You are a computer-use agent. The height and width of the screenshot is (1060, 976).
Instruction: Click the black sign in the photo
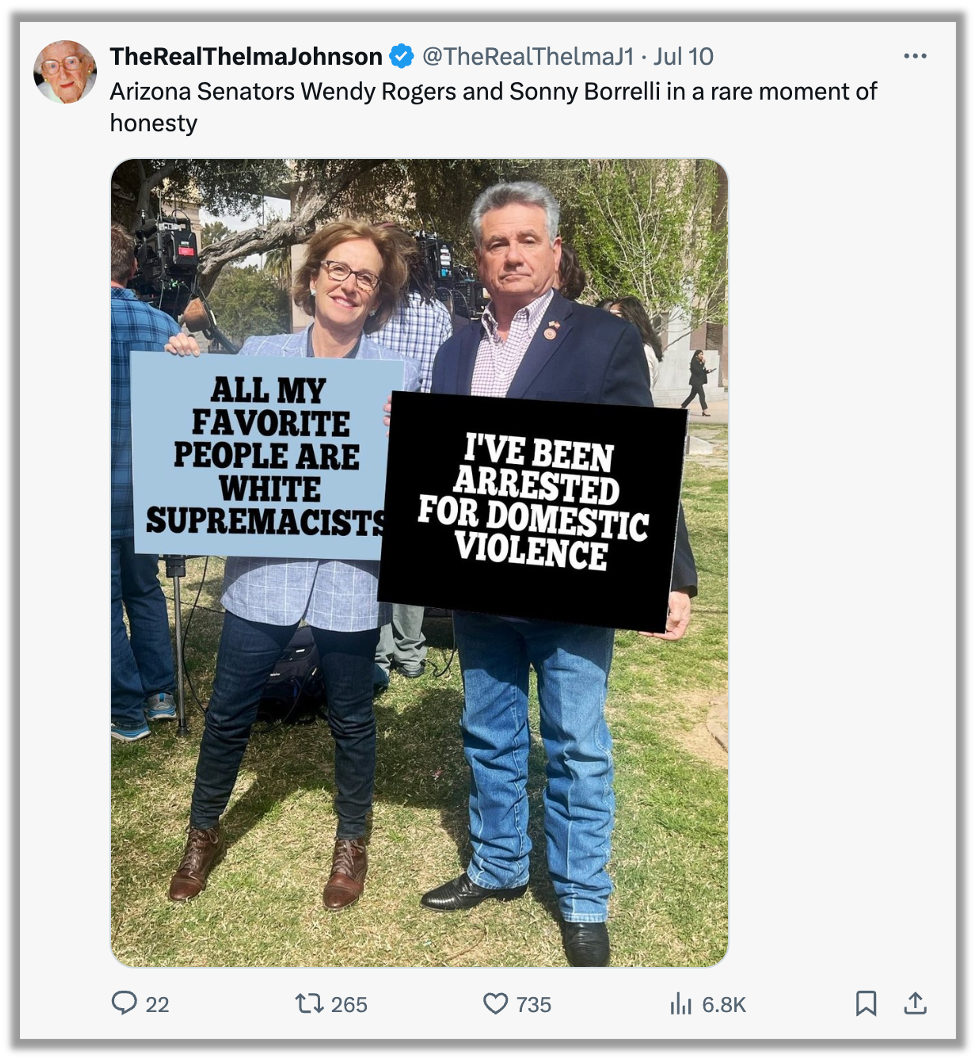(533, 512)
